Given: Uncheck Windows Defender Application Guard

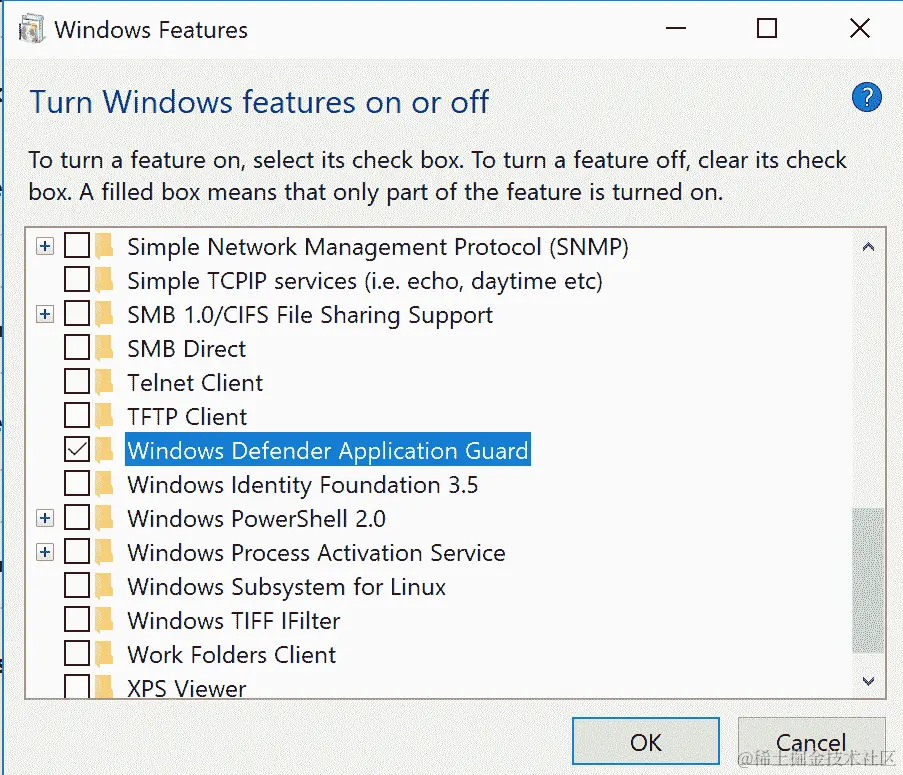Looking at the screenshot, I should point(77,449).
